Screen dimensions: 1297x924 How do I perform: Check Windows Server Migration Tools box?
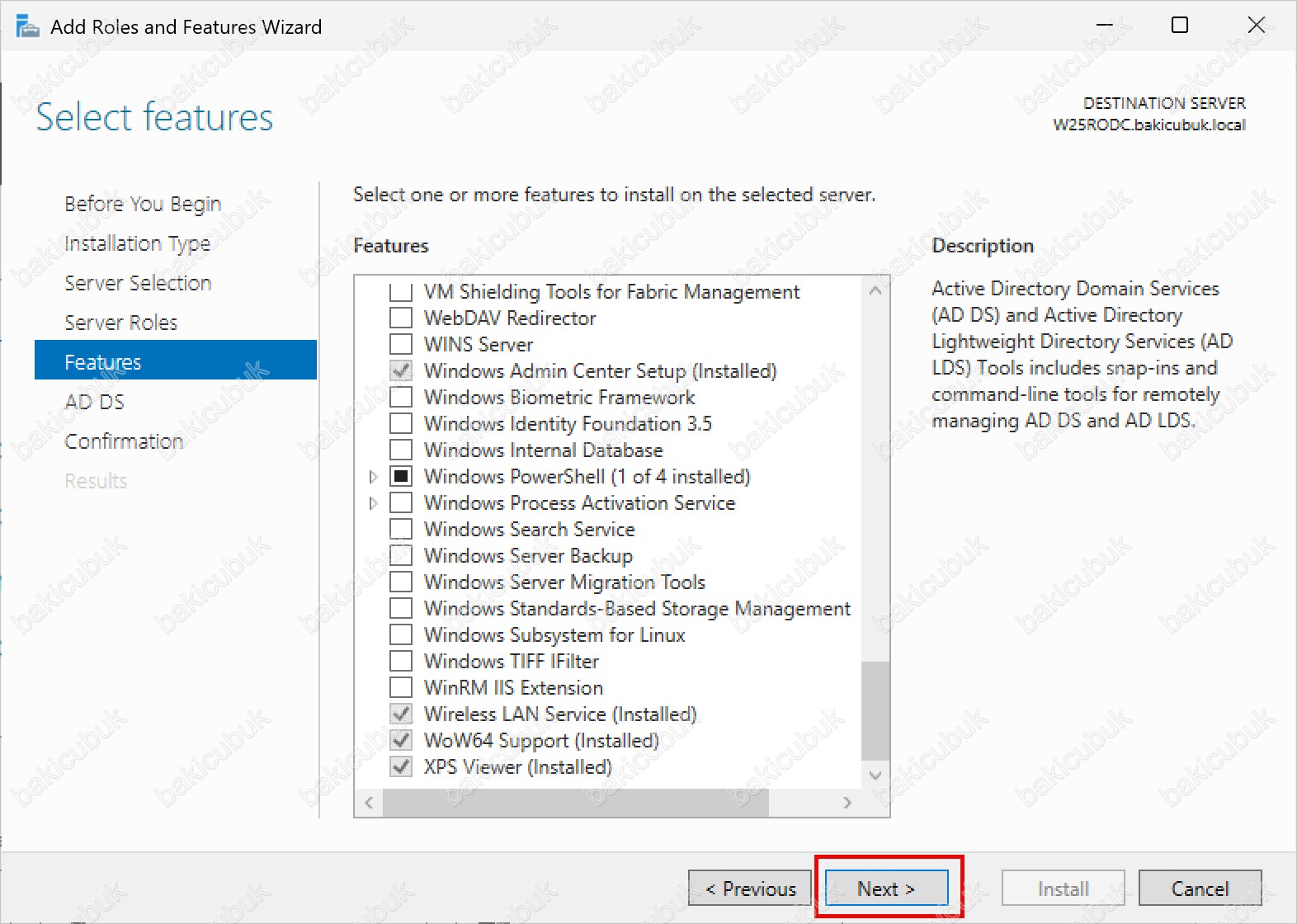coord(401,582)
